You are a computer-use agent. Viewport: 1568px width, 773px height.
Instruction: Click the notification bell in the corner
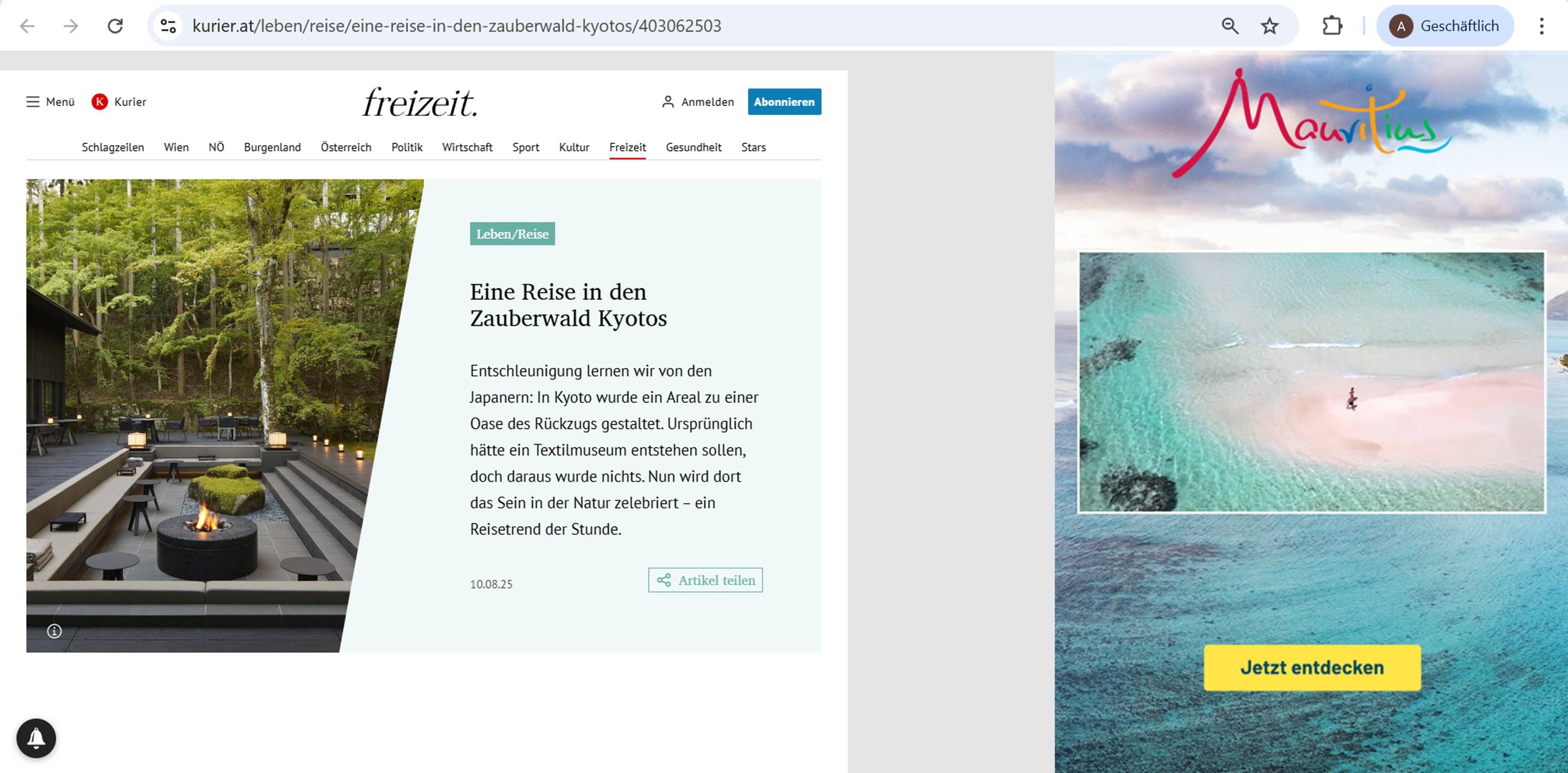pos(37,738)
